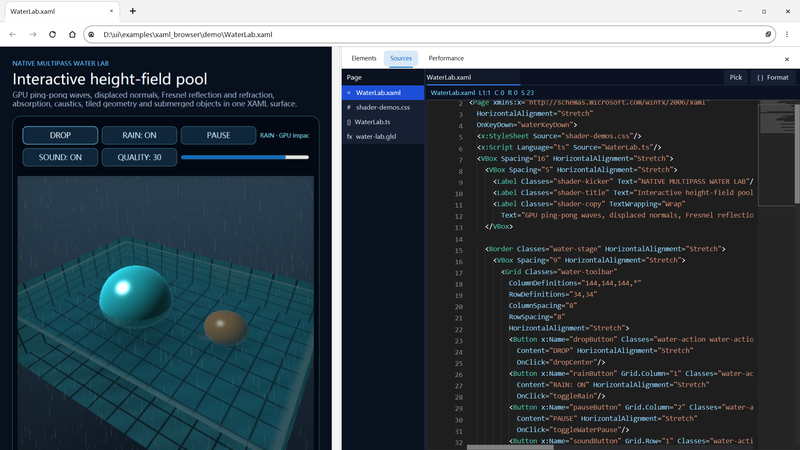The height and width of the screenshot is (450, 800).
Task: Go back using the browser back arrow
Action: coord(13,34)
